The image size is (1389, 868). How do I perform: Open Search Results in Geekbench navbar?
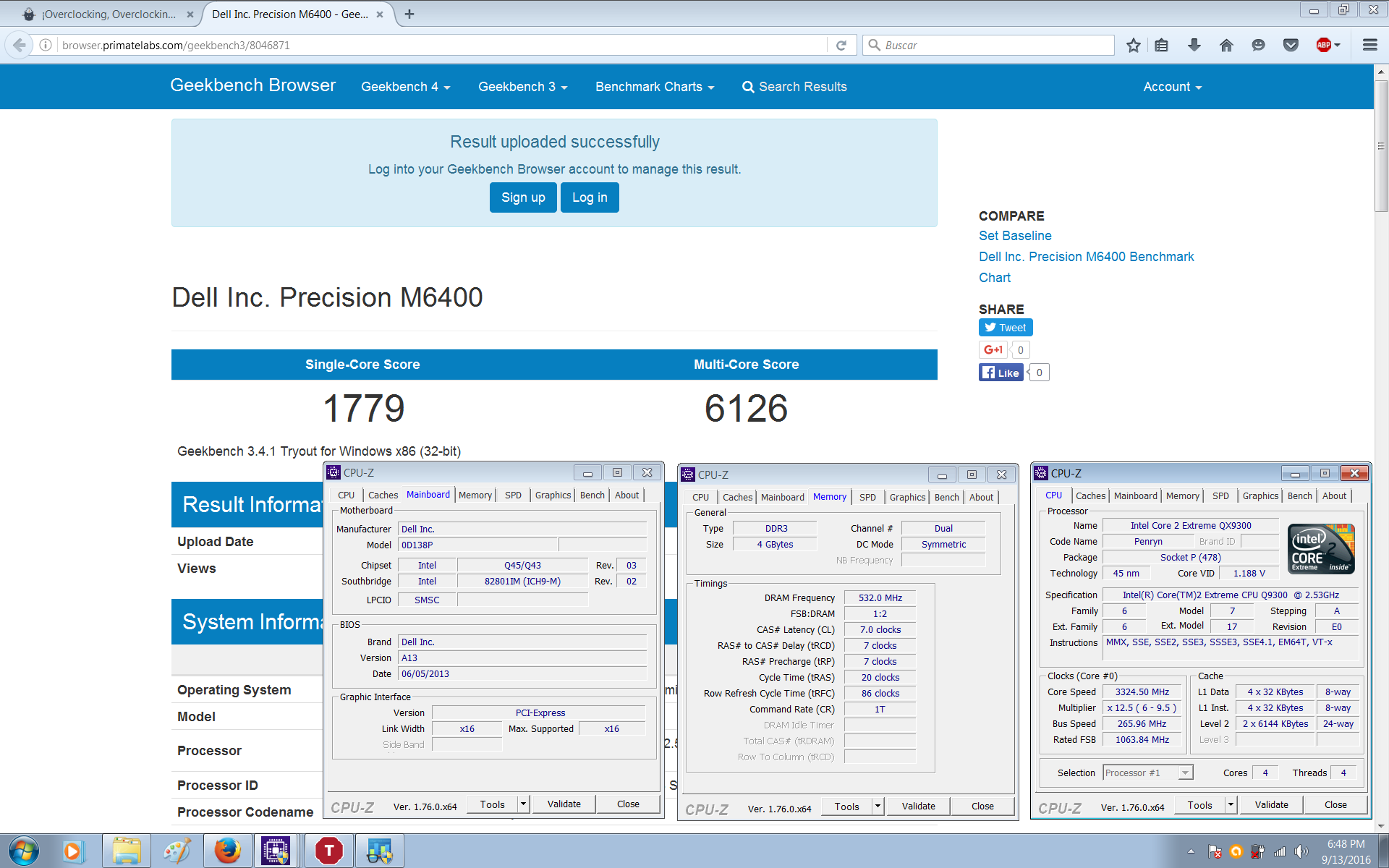pyautogui.click(x=794, y=87)
